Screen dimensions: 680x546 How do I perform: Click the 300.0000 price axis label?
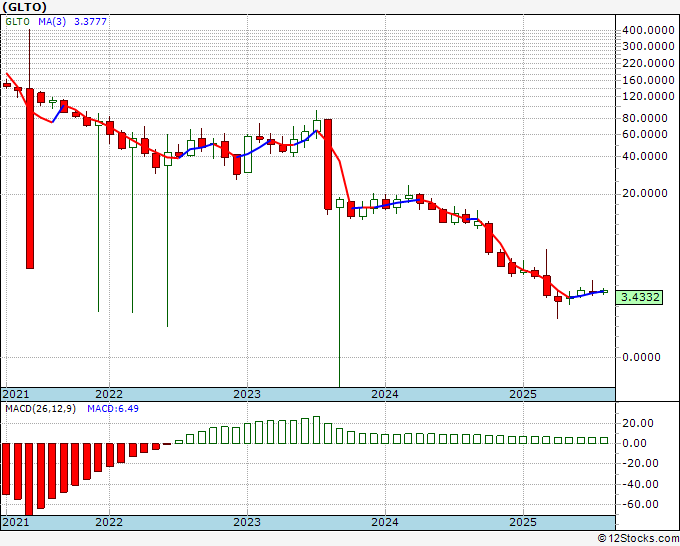pyautogui.click(x=648, y=46)
